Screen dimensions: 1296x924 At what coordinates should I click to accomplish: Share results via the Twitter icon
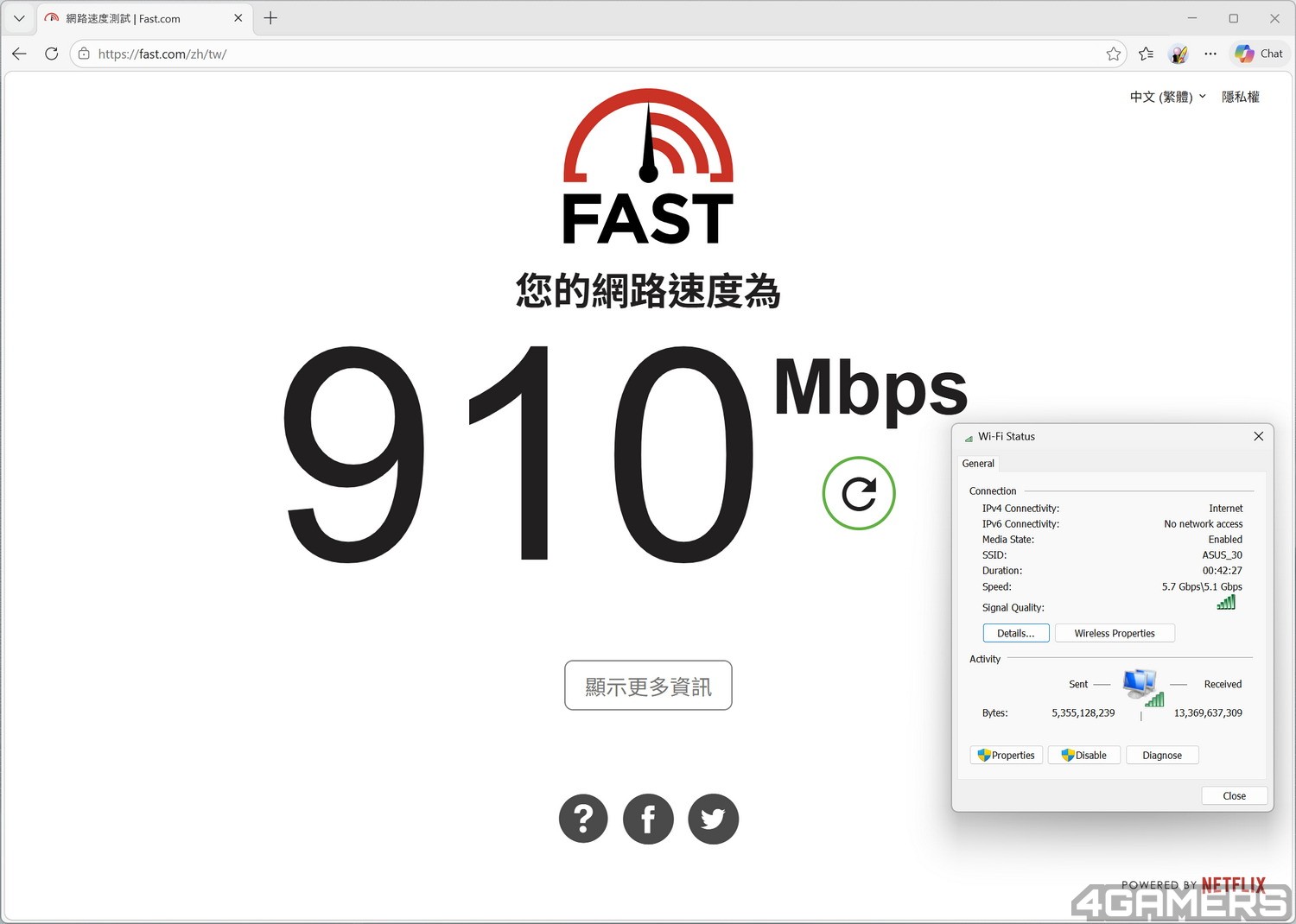[713, 819]
